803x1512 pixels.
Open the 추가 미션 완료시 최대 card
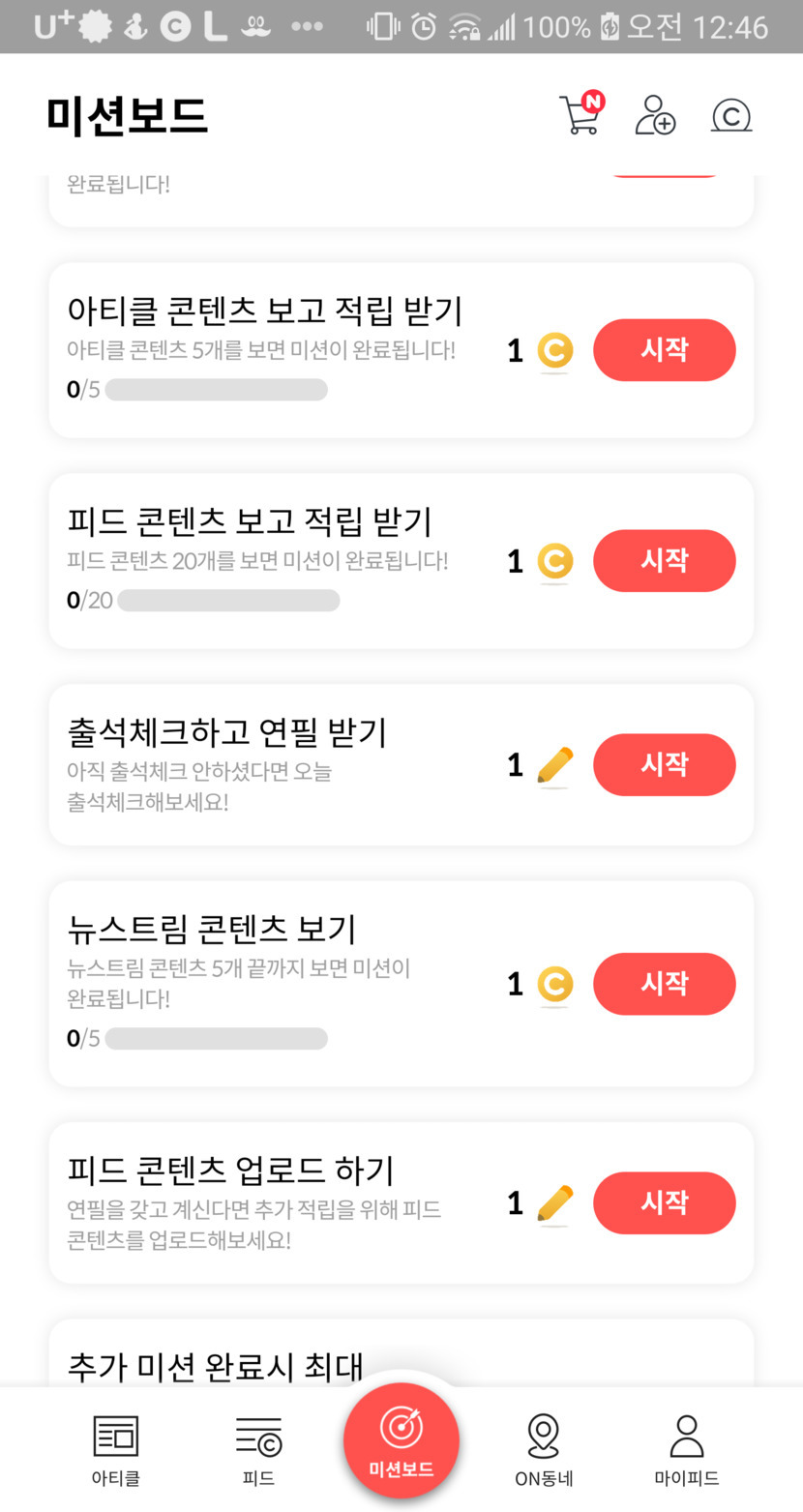pyautogui.click(x=401, y=1356)
